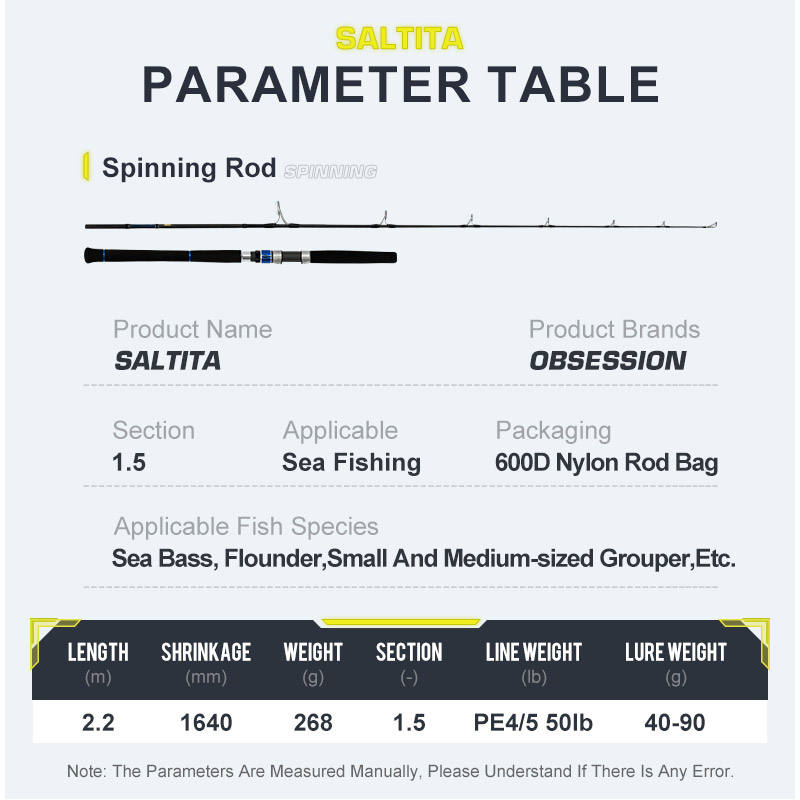Select the yellow SALTITA title at top
Screen dimensions: 800x800
(x=399, y=38)
